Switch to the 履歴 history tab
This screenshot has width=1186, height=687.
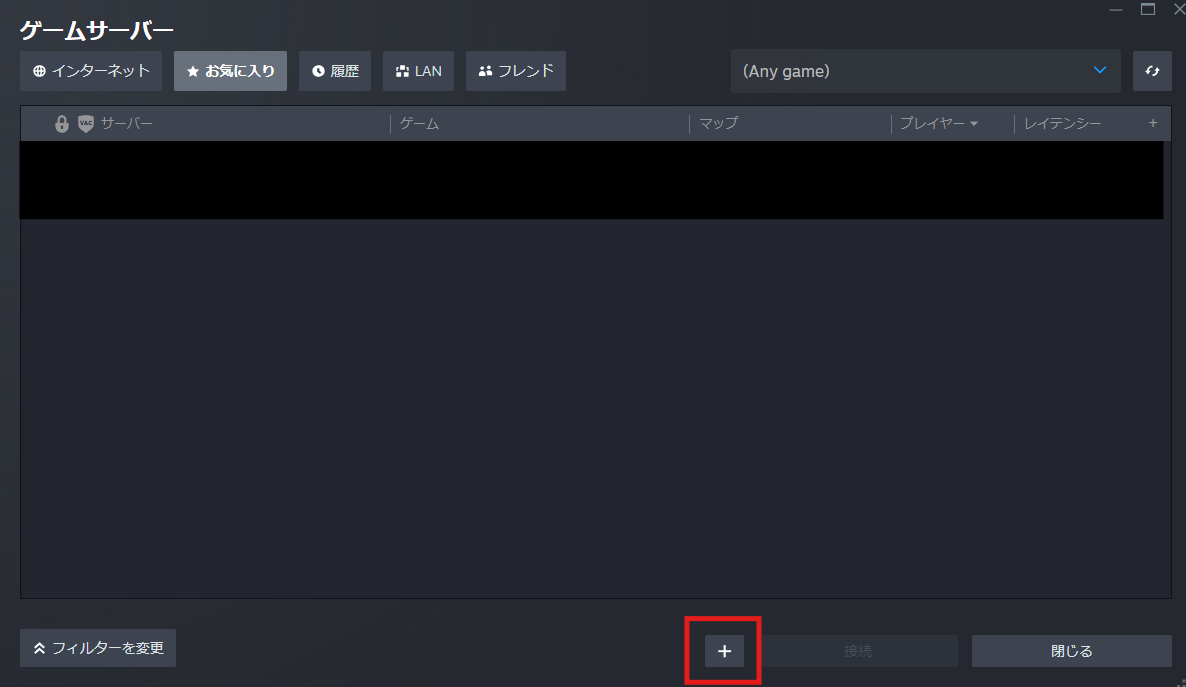pos(335,71)
